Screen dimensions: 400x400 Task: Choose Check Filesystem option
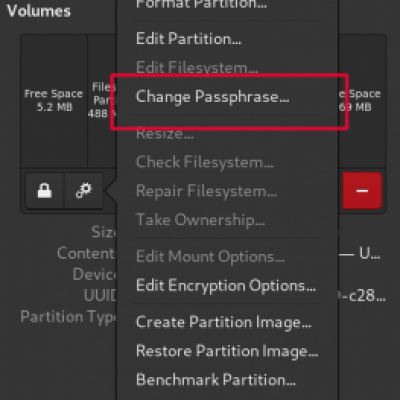click(205, 162)
